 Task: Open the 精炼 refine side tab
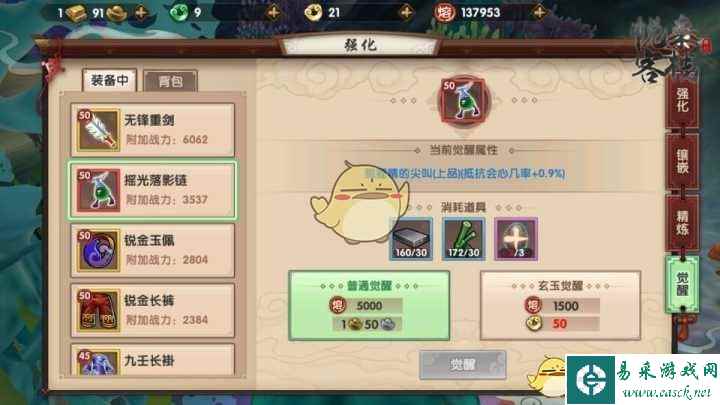pos(682,223)
